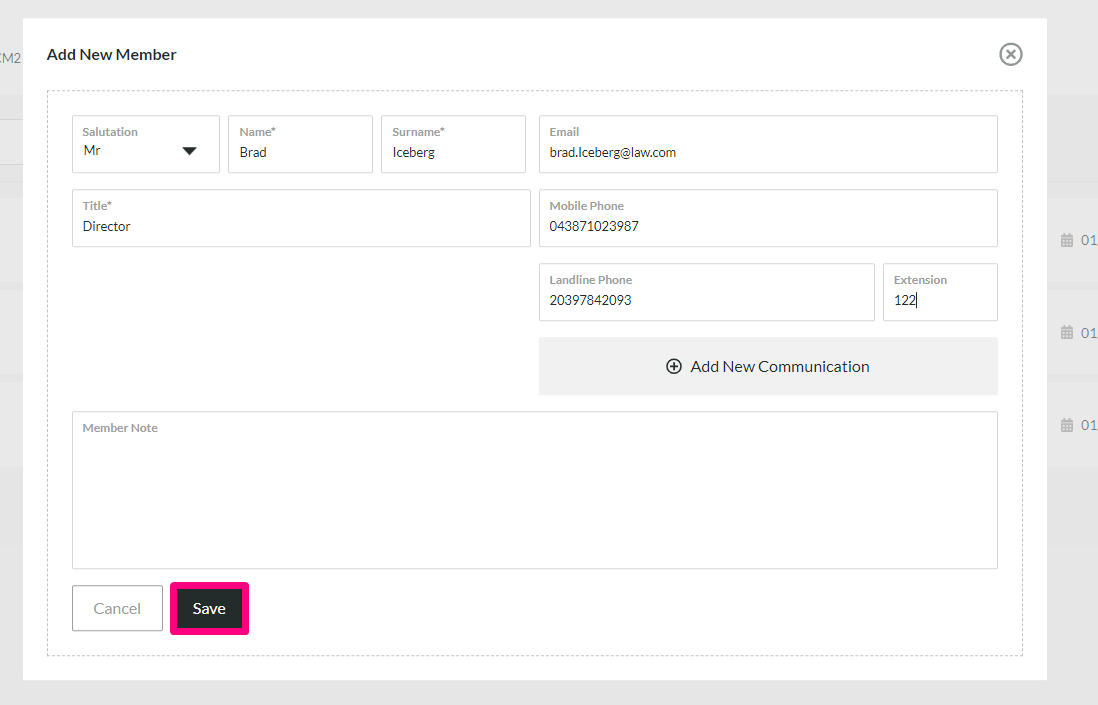Image resolution: width=1098 pixels, height=705 pixels.
Task: Click the Add New Communication button
Action: pos(768,366)
